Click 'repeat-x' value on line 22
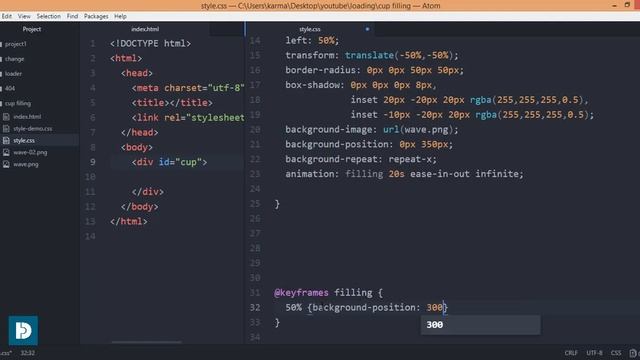 coord(410,159)
